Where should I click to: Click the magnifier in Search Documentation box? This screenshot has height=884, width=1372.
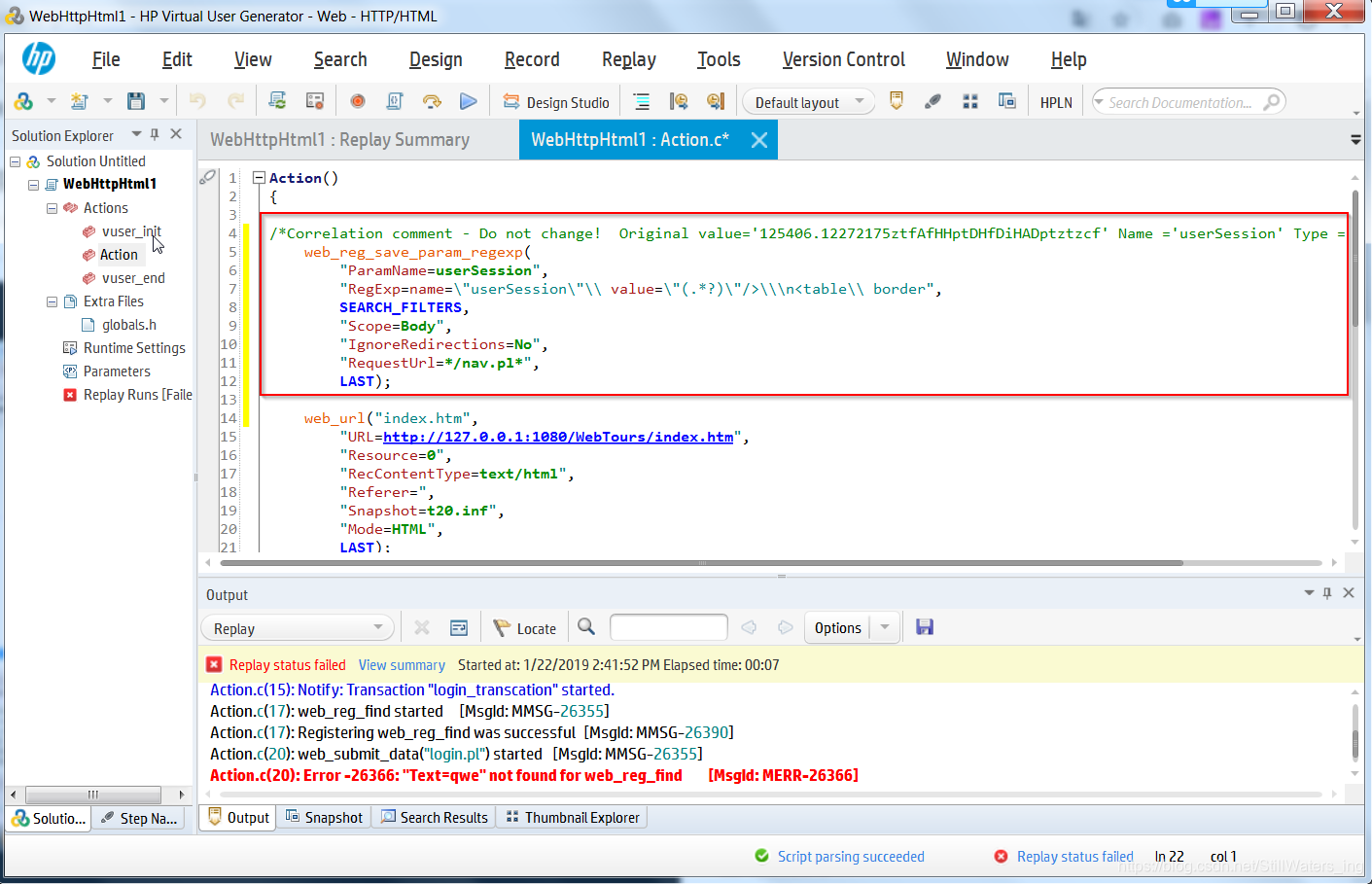click(1272, 101)
